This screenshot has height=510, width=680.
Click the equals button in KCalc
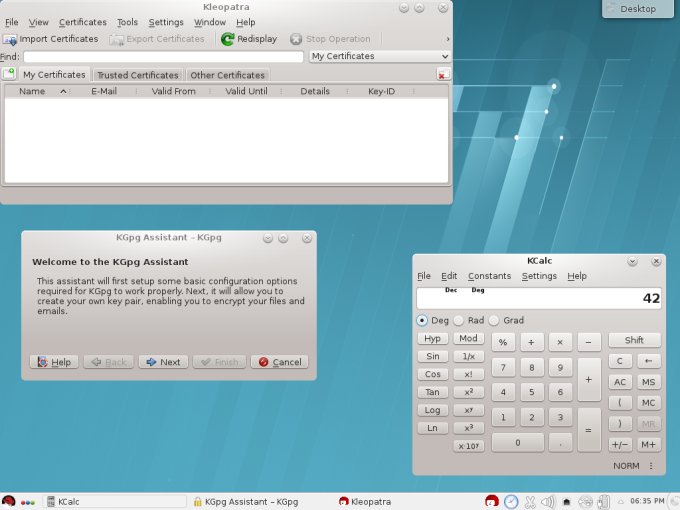589,430
